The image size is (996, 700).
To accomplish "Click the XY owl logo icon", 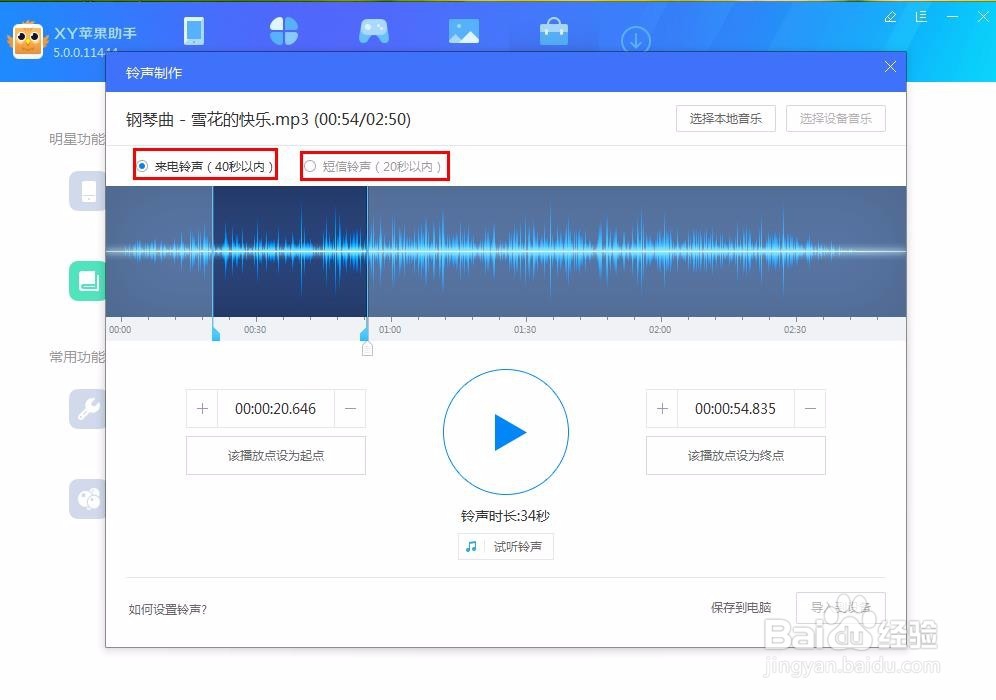I will coord(28,41).
